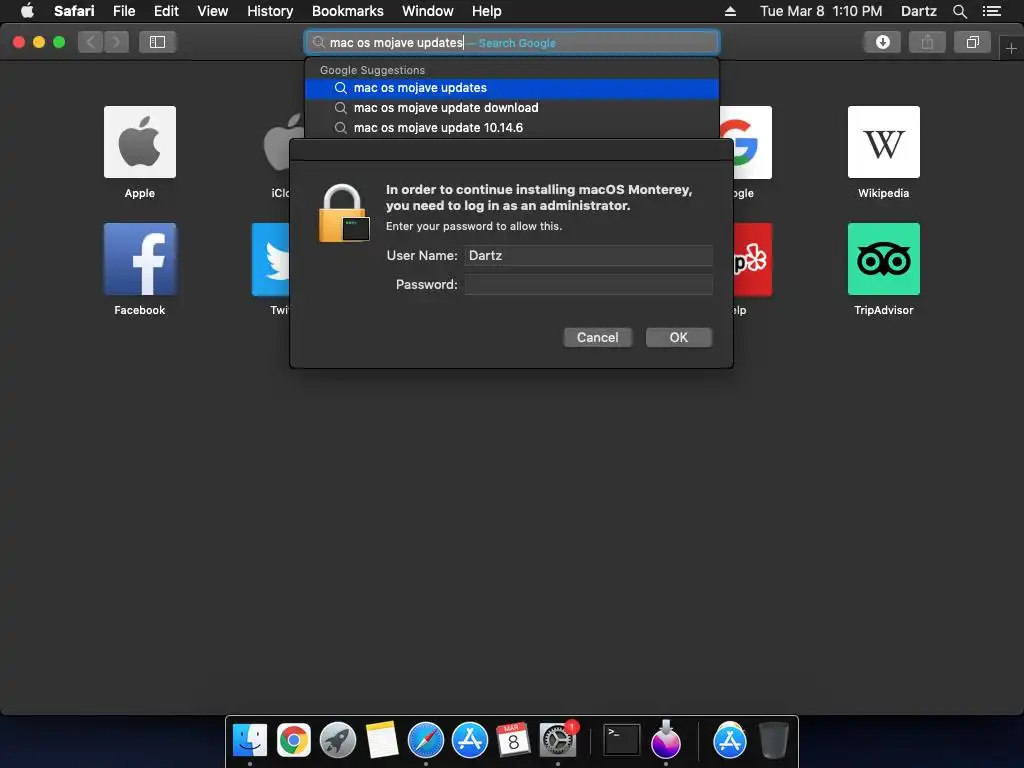Image resolution: width=1024 pixels, height=768 pixels.
Task: Click the date and time in menu bar
Action: pyautogui.click(x=821, y=11)
